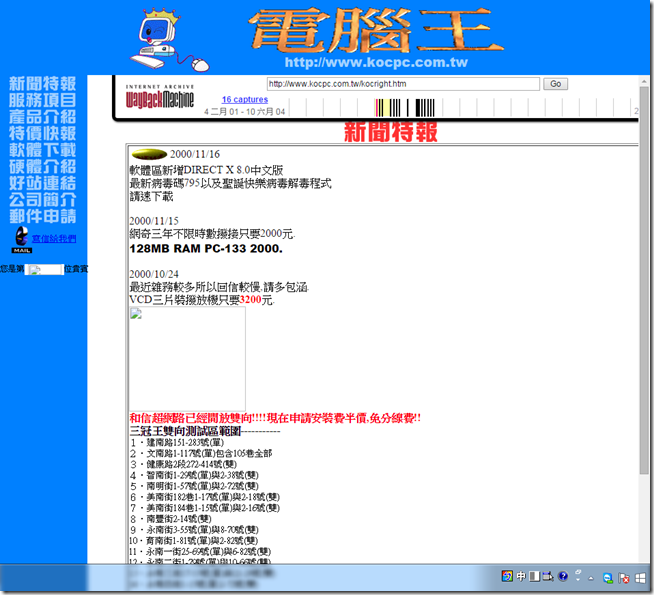Click the Windows logo tray icon
Image resolution: width=654 pixels, height=595 pixels.
tap(641, 578)
